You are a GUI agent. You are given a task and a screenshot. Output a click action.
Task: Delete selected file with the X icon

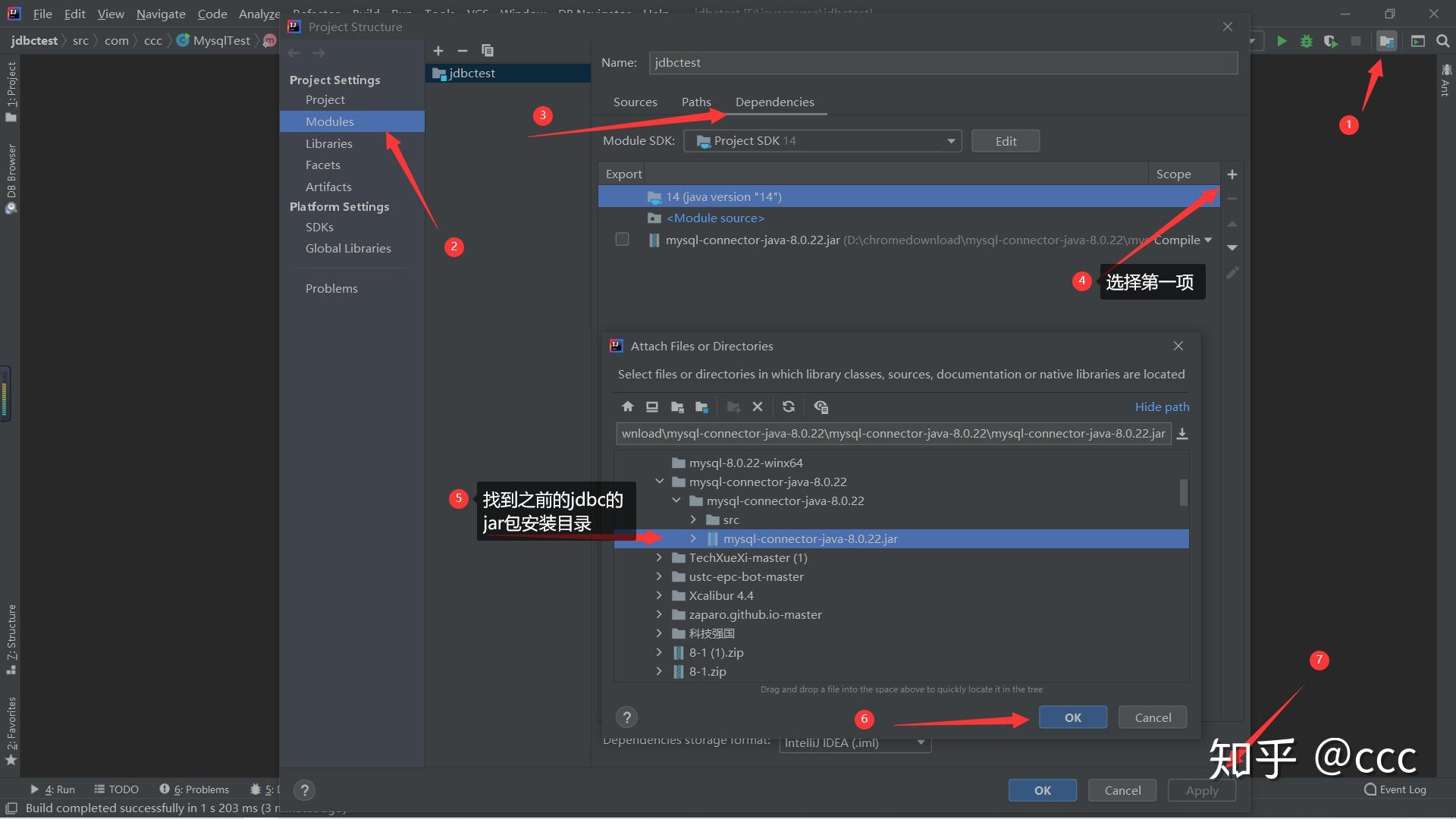758,407
